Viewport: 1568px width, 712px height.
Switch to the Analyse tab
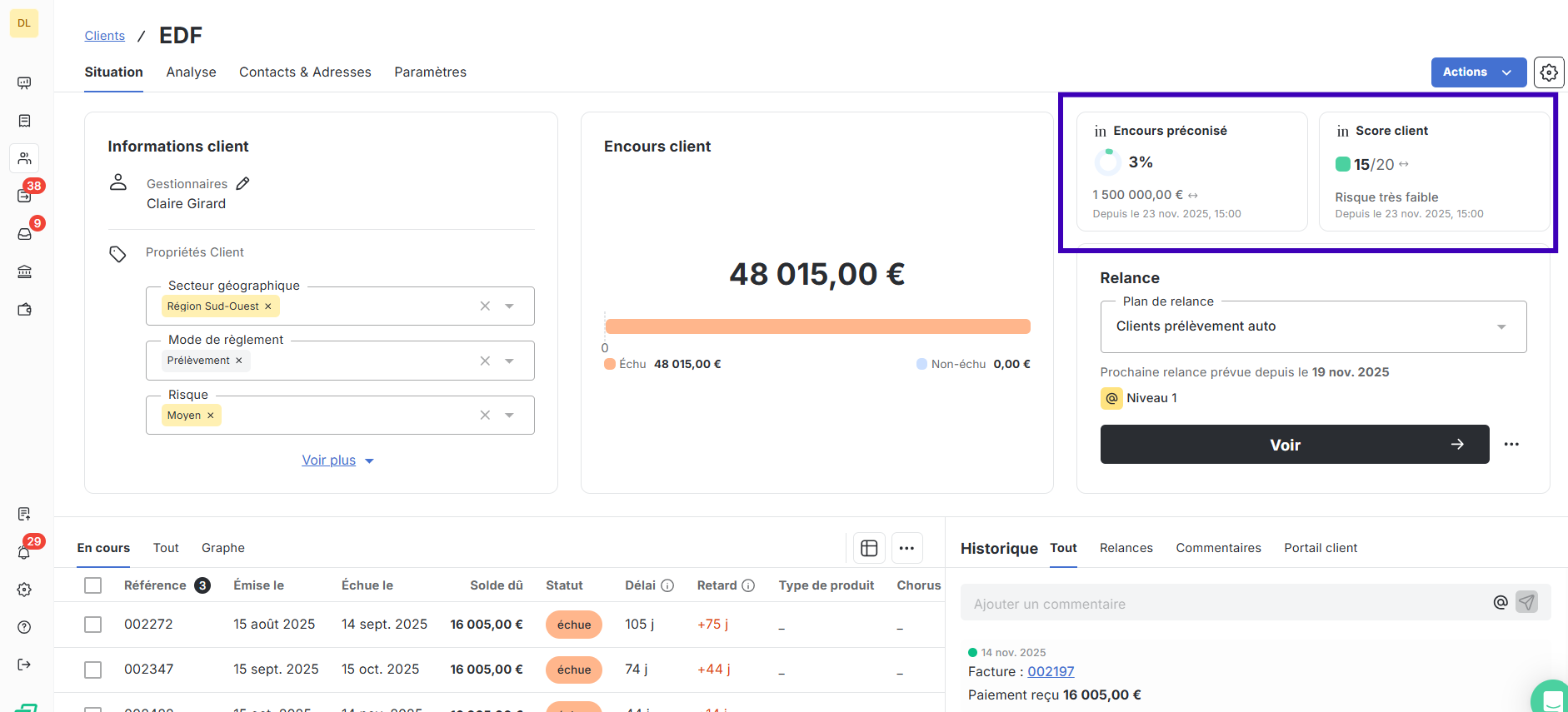(x=191, y=72)
